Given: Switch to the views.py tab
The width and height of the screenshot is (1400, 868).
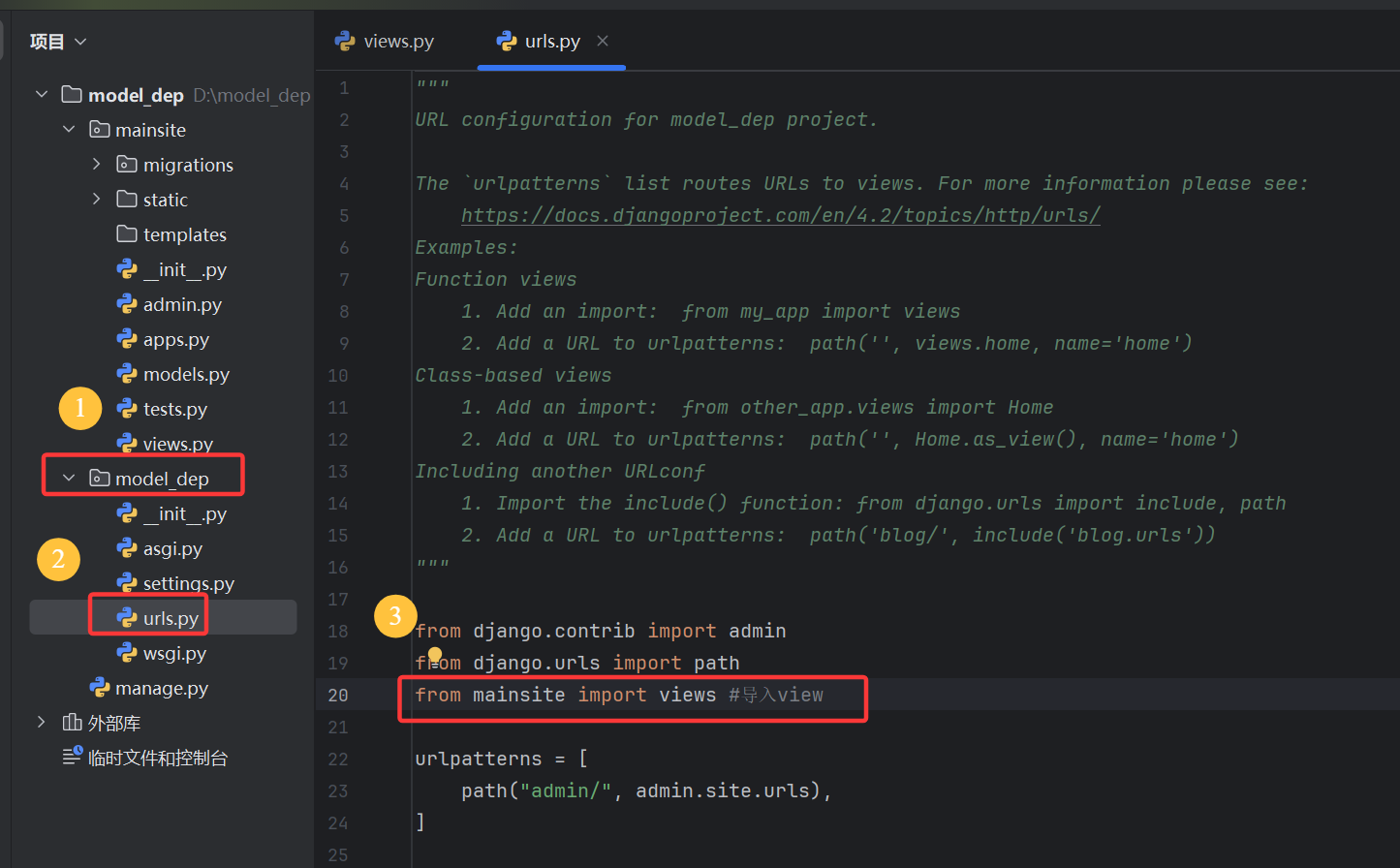Looking at the screenshot, I should [385, 42].
